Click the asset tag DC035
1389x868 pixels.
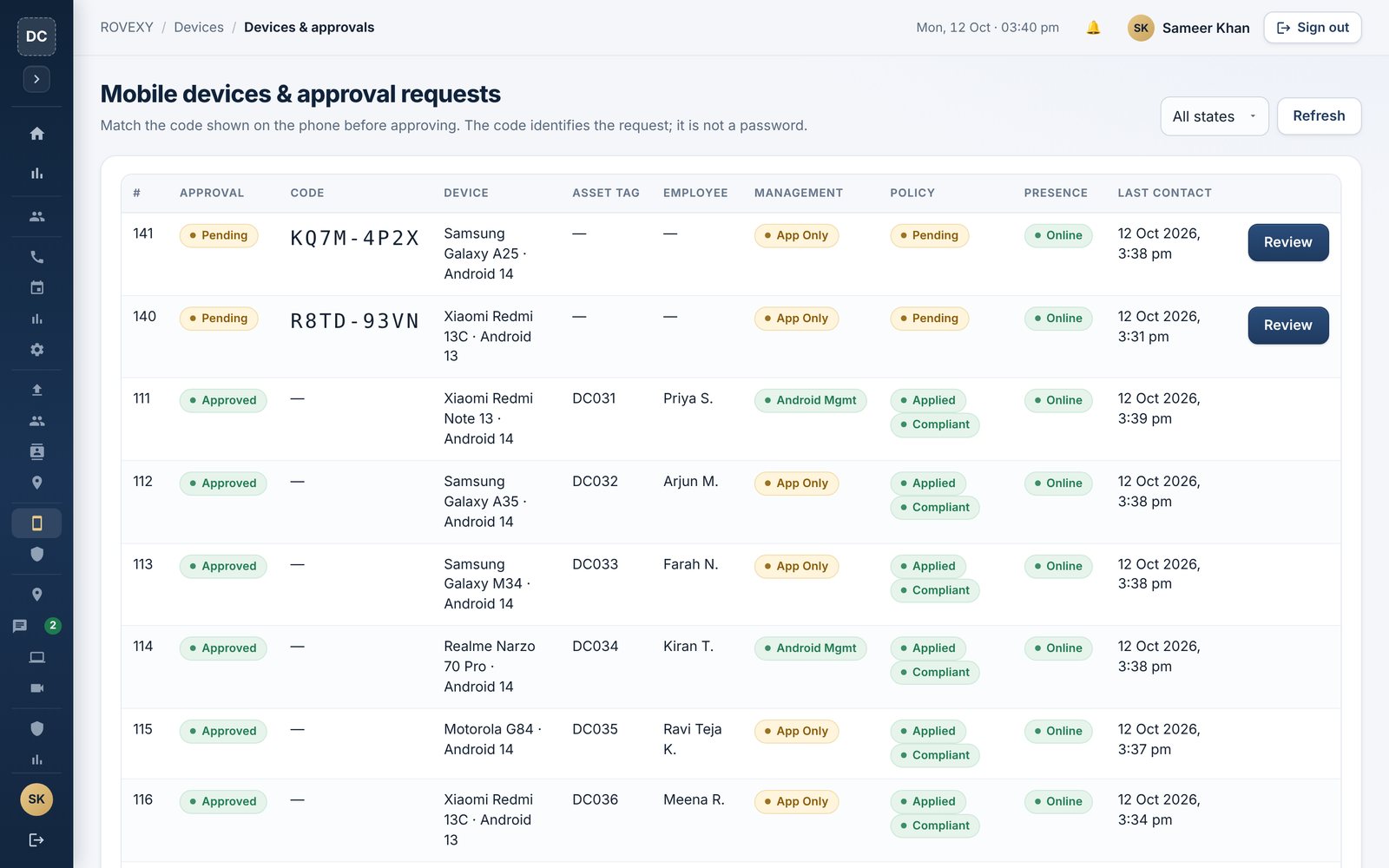click(x=595, y=729)
